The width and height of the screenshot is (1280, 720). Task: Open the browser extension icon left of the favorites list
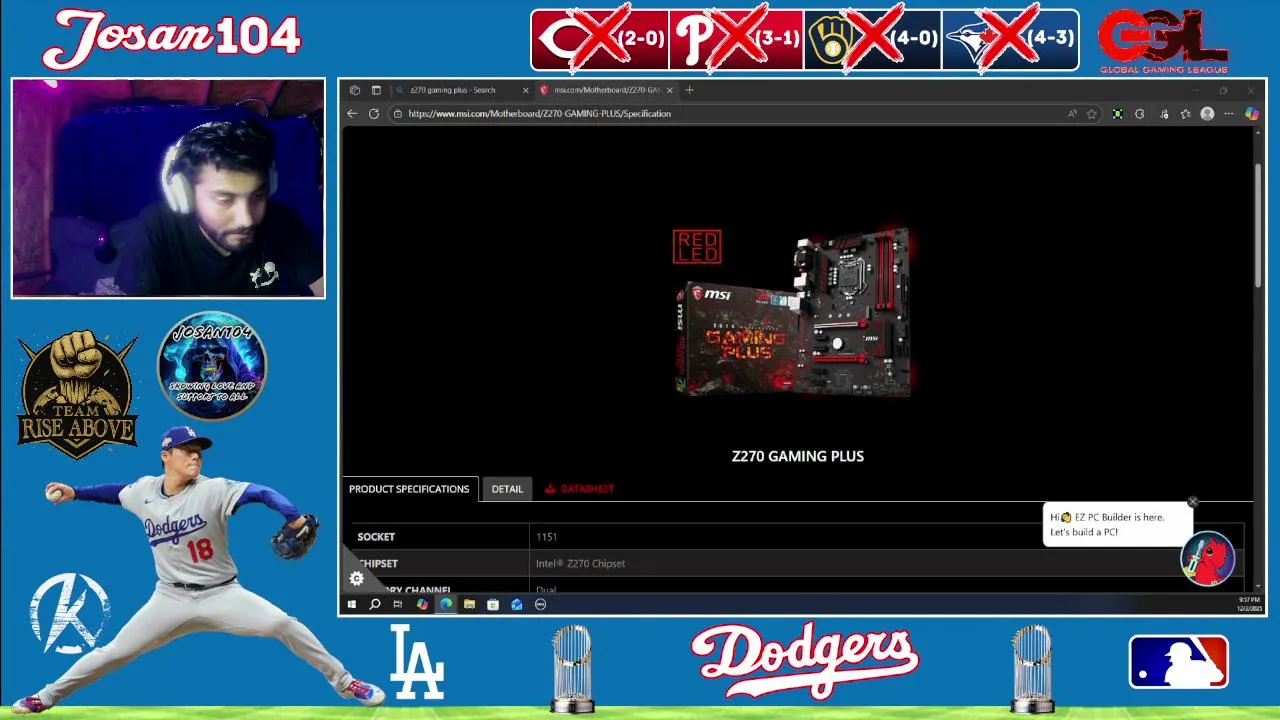pyautogui.click(x=1164, y=114)
